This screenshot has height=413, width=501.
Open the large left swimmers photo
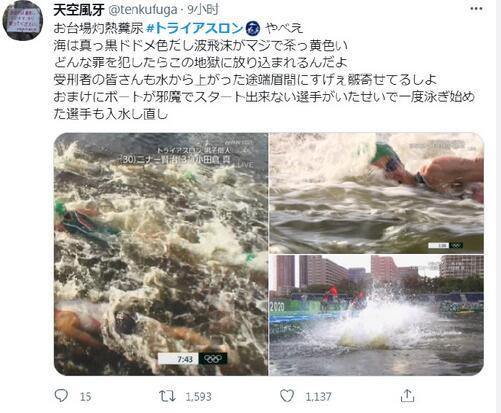pos(161,254)
